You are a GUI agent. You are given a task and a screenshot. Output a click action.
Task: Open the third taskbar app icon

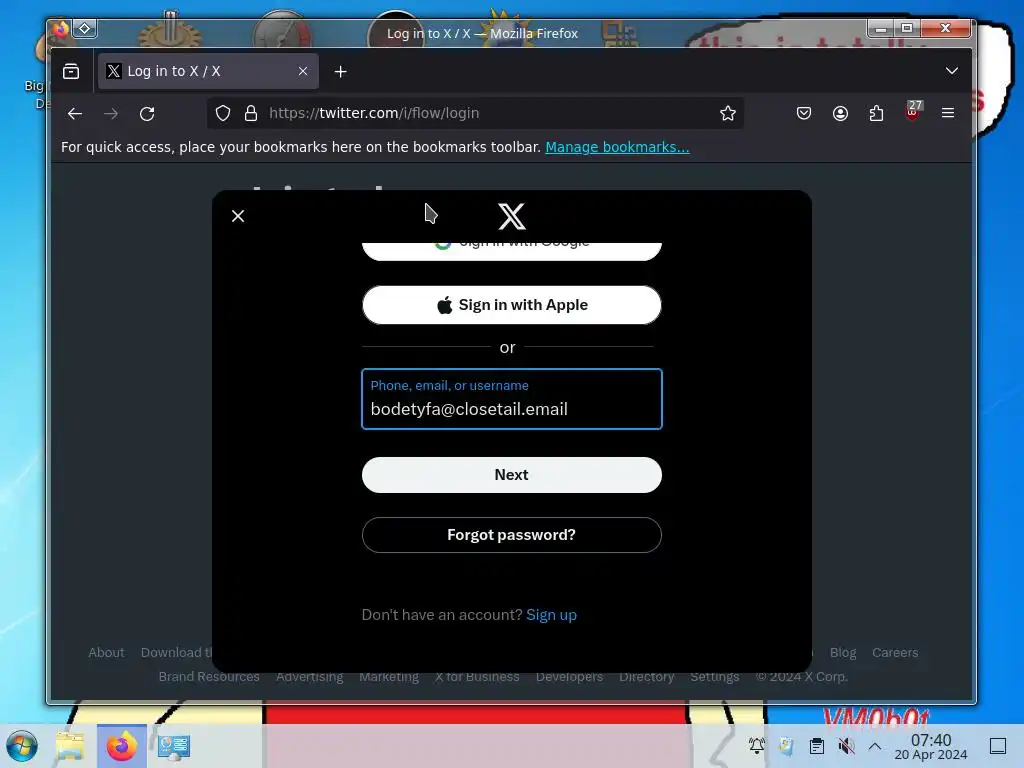pyautogui.click(x=174, y=746)
